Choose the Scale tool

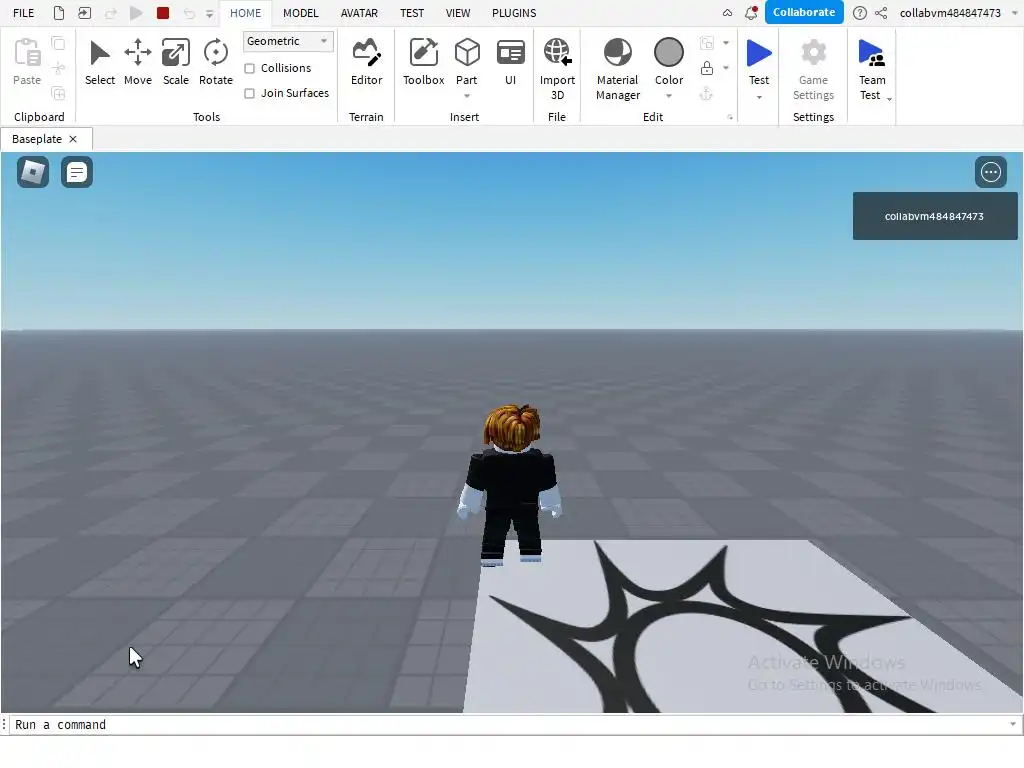pyautogui.click(x=176, y=62)
